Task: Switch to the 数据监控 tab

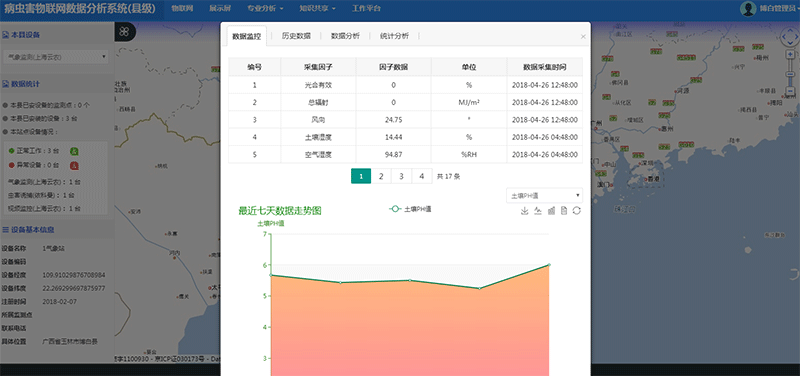Action: click(246, 36)
